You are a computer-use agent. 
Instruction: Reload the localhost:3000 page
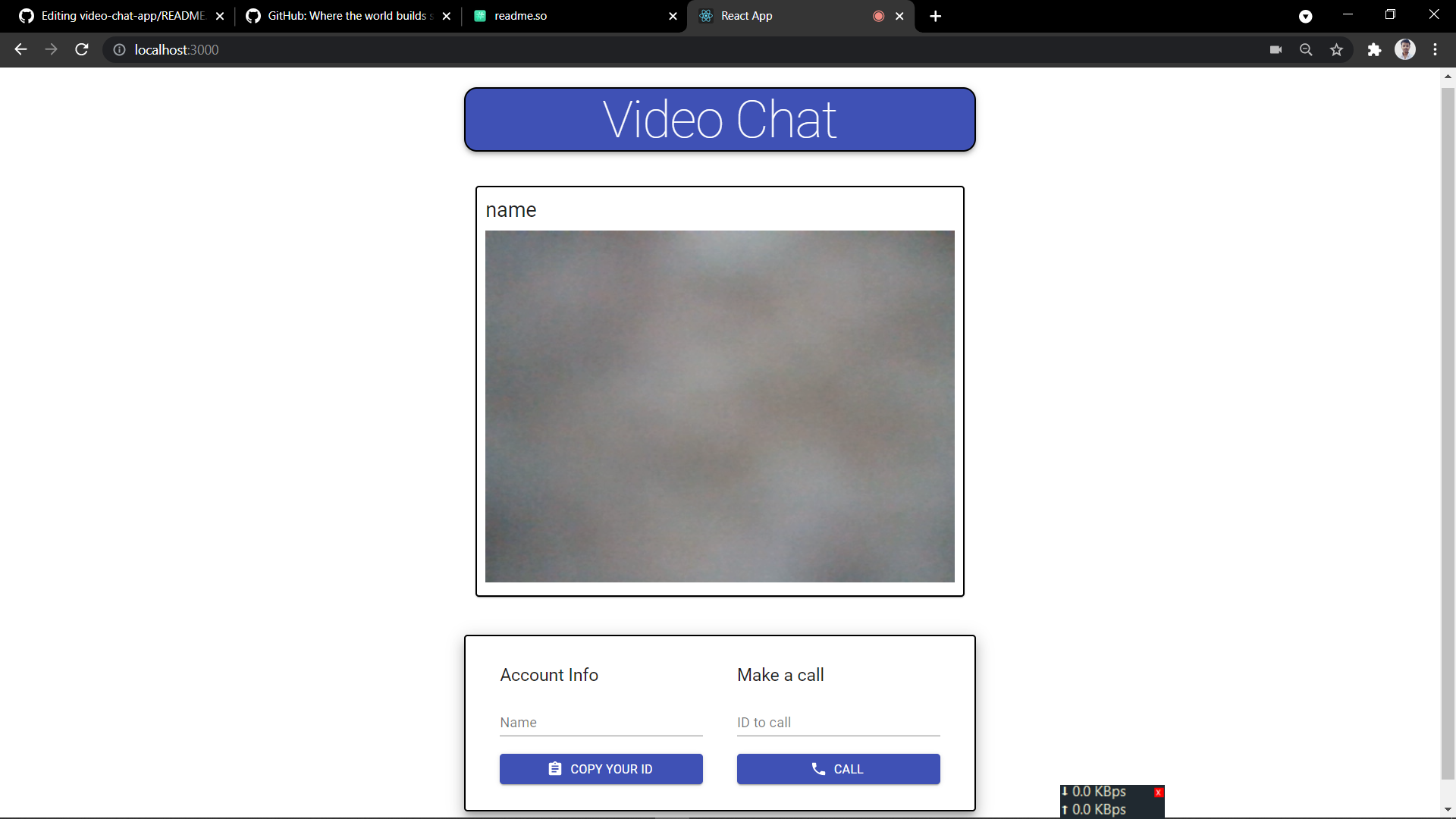pyautogui.click(x=81, y=49)
